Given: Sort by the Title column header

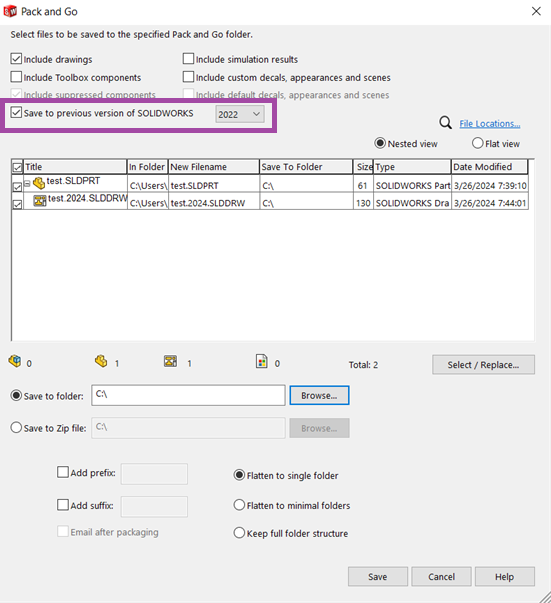Looking at the screenshot, I should [x=75, y=167].
